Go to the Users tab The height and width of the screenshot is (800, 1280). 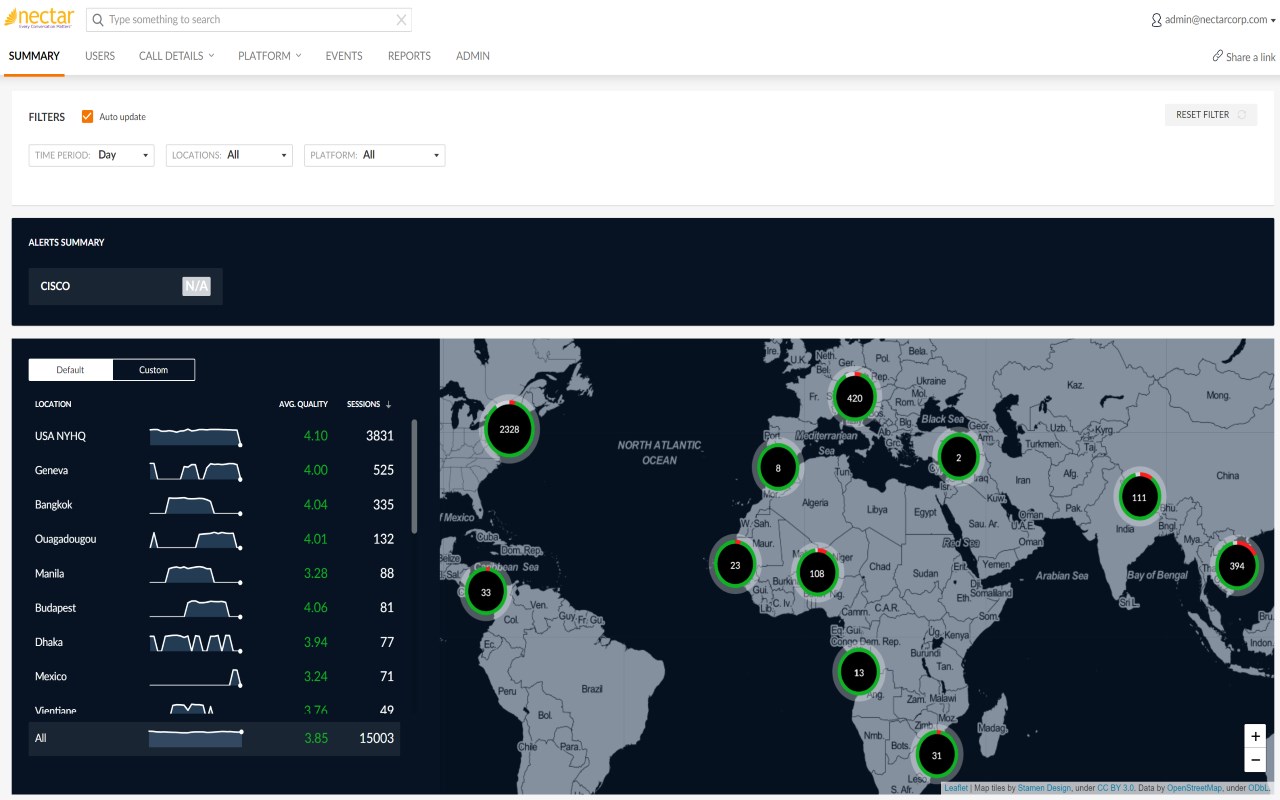pyautogui.click(x=100, y=56)
